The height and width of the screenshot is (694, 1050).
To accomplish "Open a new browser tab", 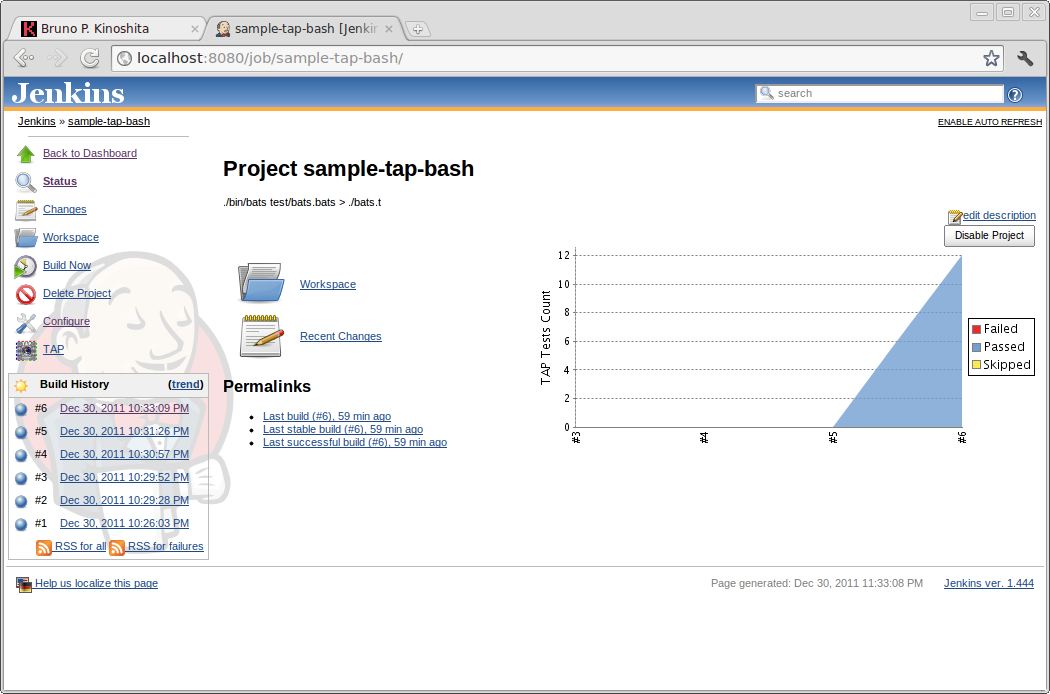I will [417, 29].
